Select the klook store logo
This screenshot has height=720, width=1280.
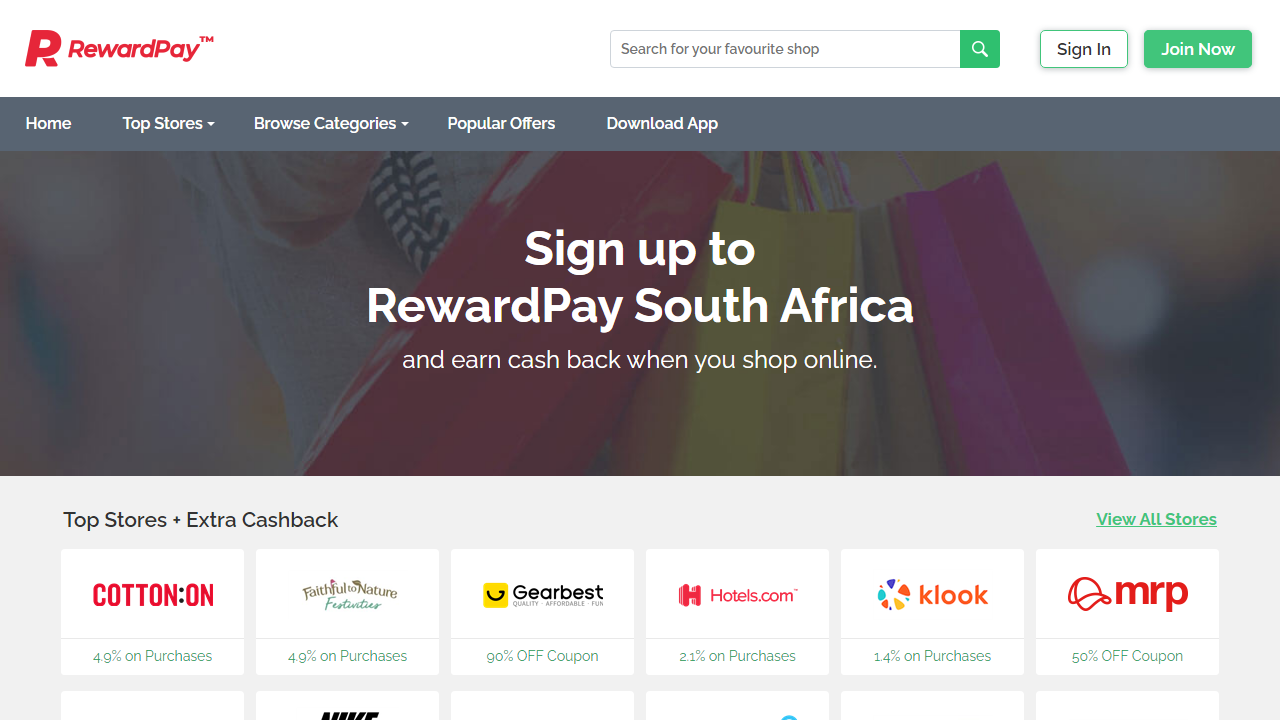(931, 593)
